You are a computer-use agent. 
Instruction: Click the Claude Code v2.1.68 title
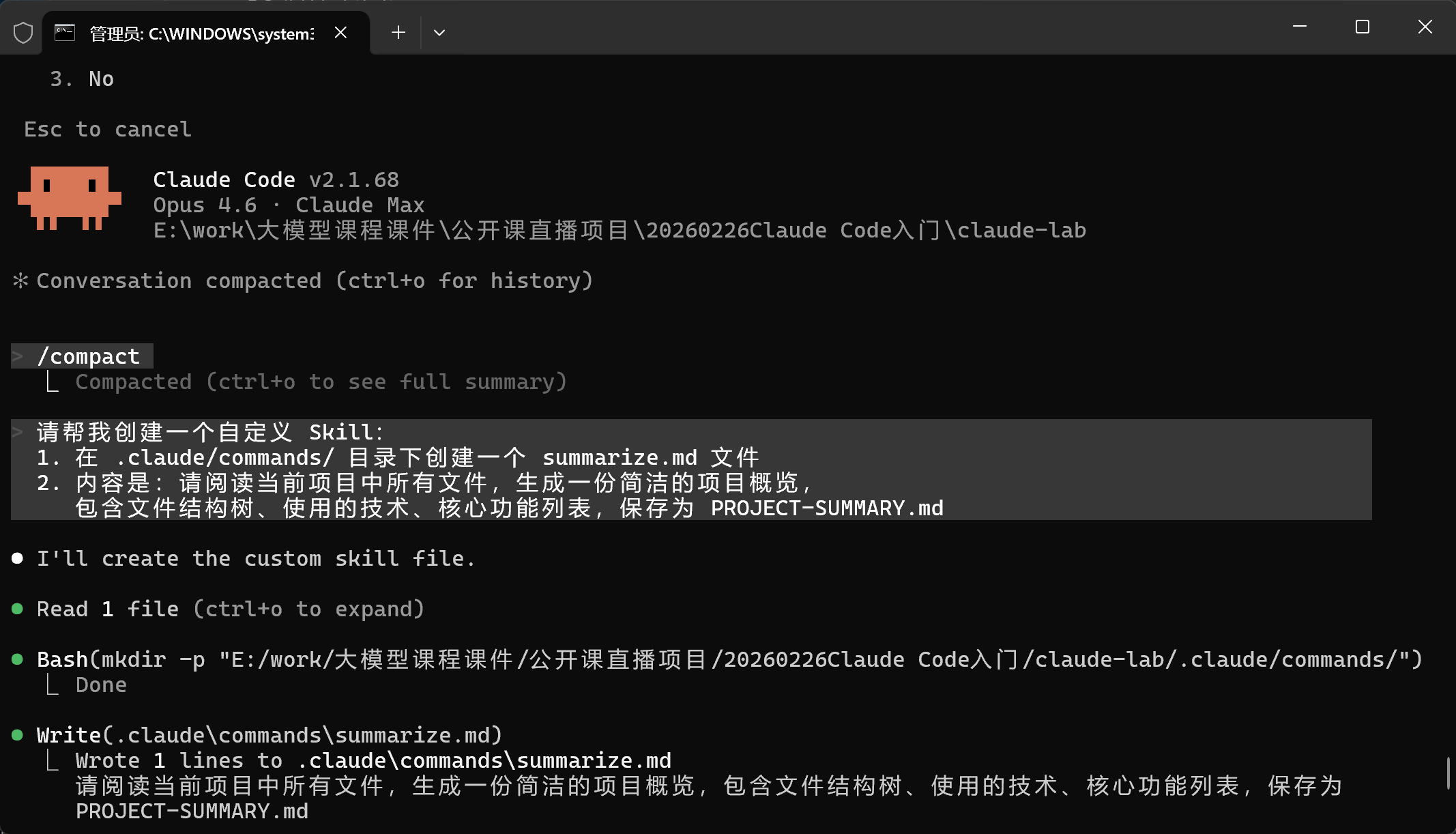coord(276,180)
